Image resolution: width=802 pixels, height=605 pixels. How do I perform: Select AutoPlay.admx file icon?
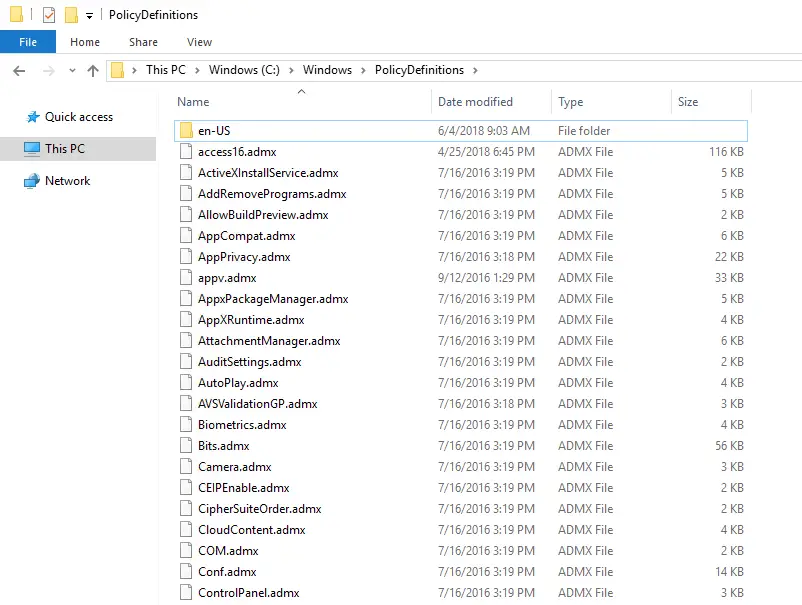[186, 383]
